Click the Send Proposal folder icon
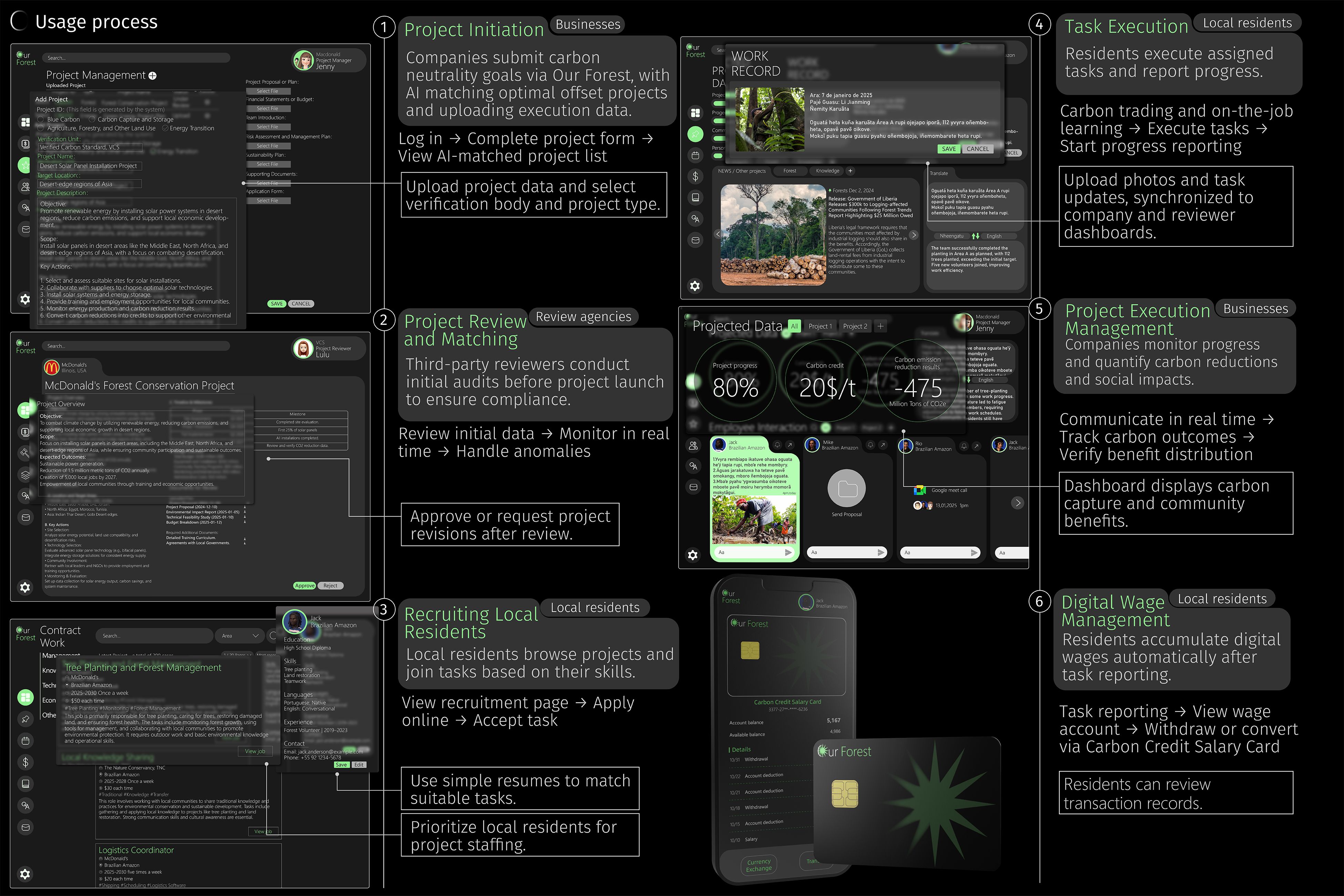Image resolution: width=1344 pixels, height=896 pixels. tap(847, 489)
